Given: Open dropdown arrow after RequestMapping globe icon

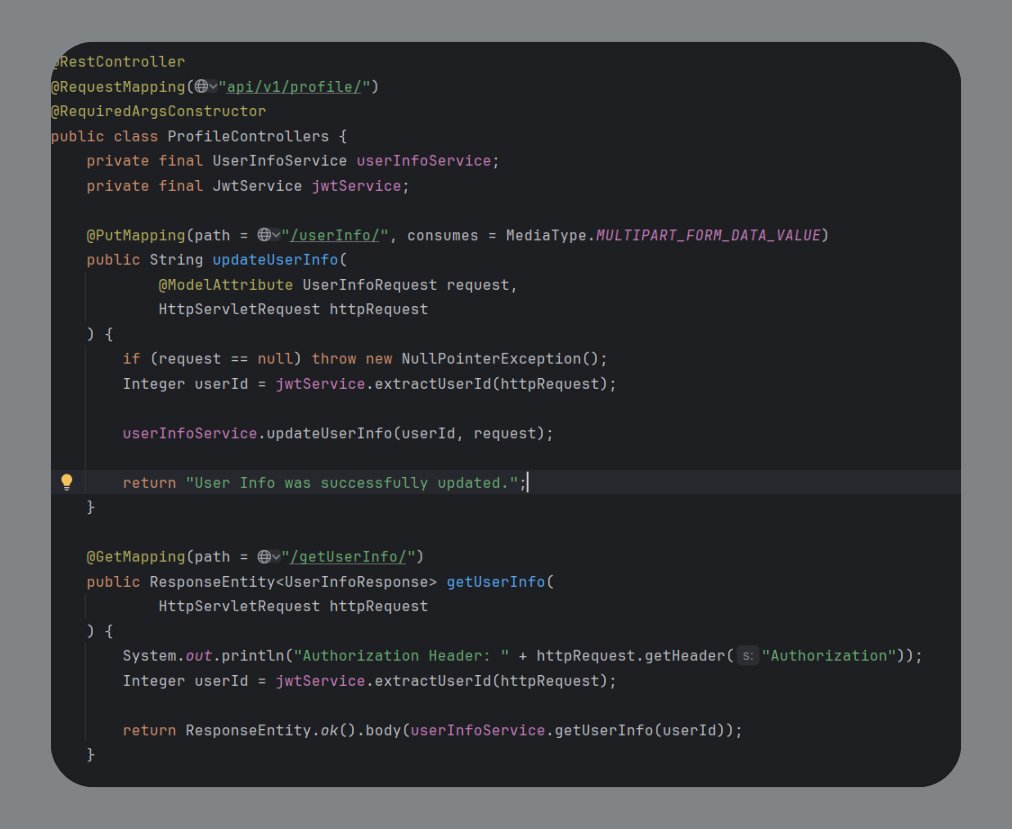Looking at the screenshot, I should tap(213, 87).
